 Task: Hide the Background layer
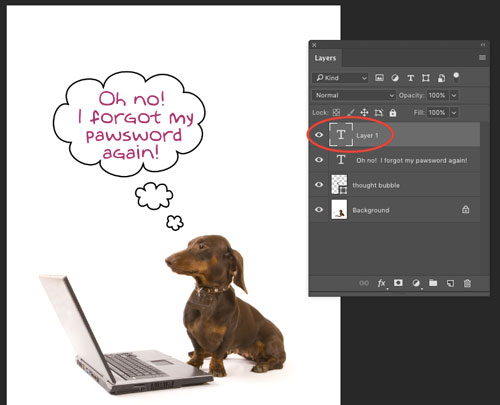(319, 210)
